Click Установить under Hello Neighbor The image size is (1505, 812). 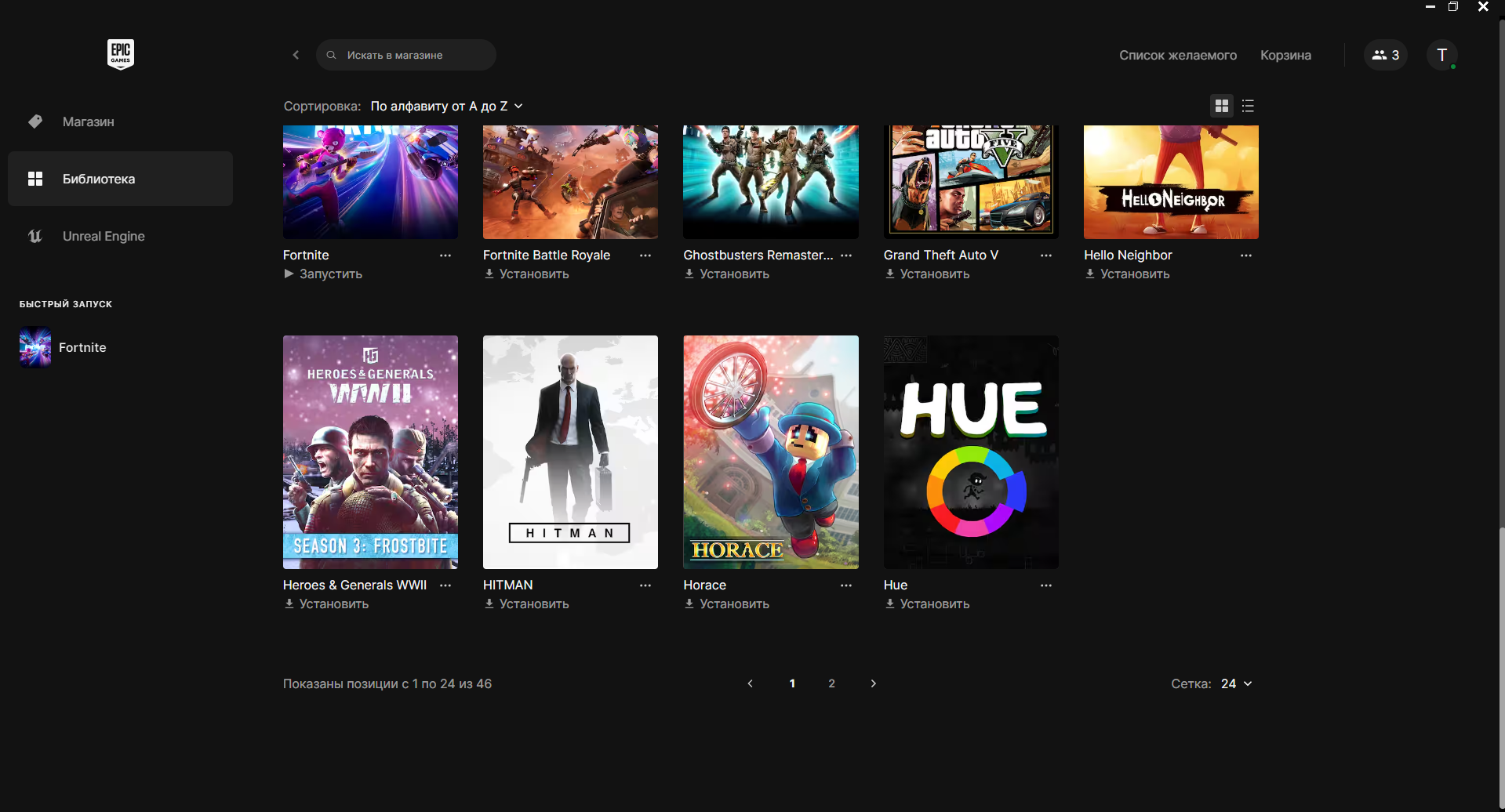[x=1127, y=274]
